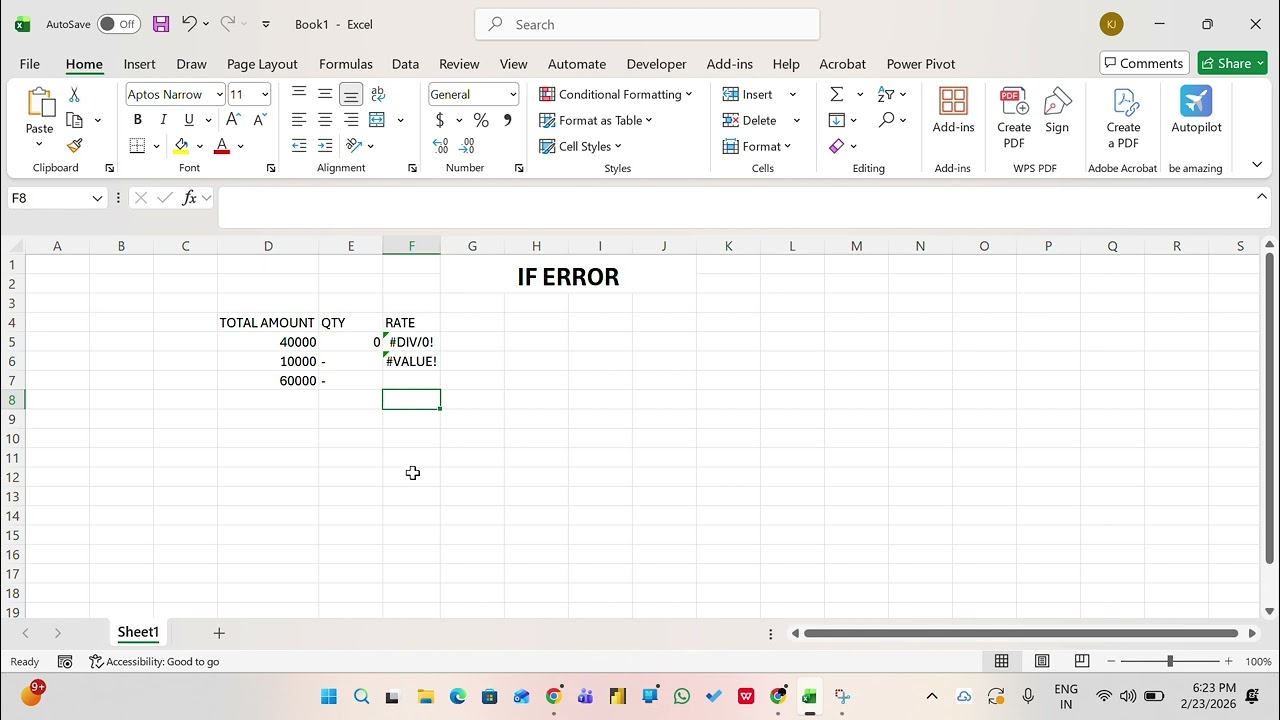This screenshot has height=720, width=1280.
Task: Toggle Underline formatting
Action: coord(189,120)
